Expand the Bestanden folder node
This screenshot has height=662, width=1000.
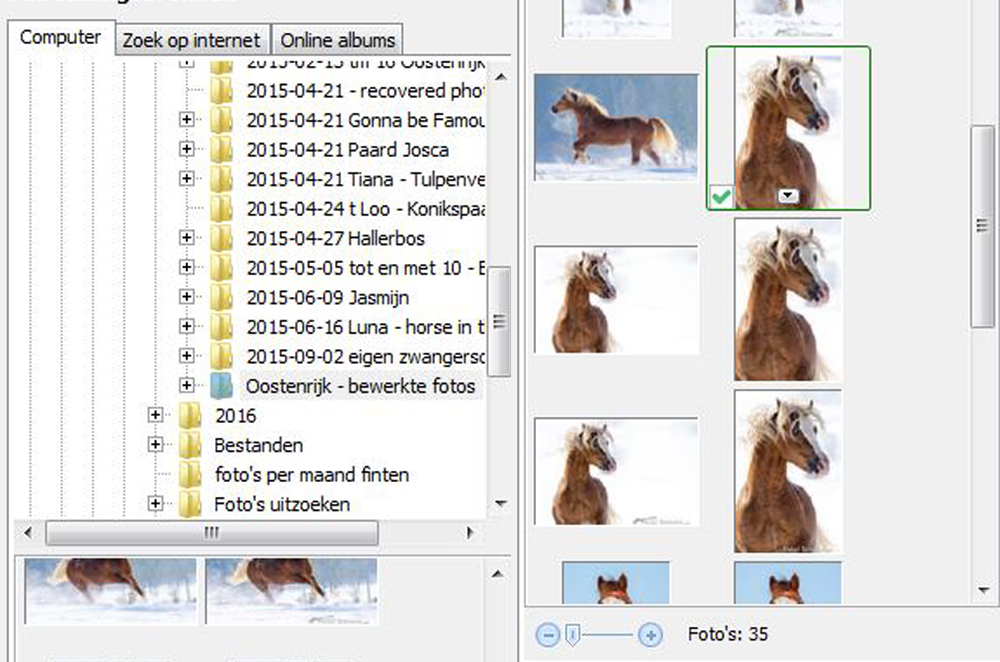(155, 445)
